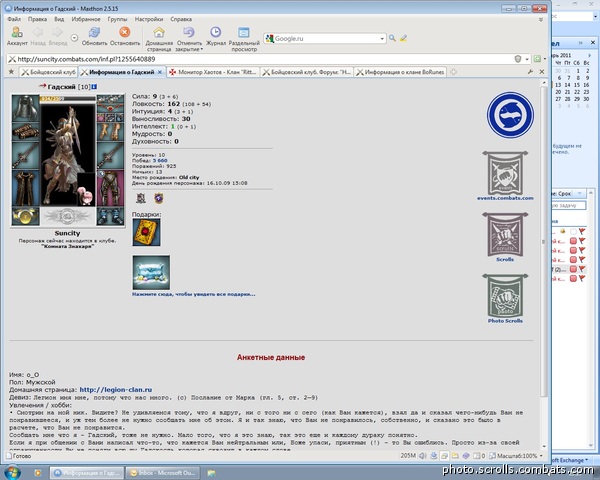The image size is (600, 480).
Task: Click the search magnifier icon
Action: tap(392, 38)
